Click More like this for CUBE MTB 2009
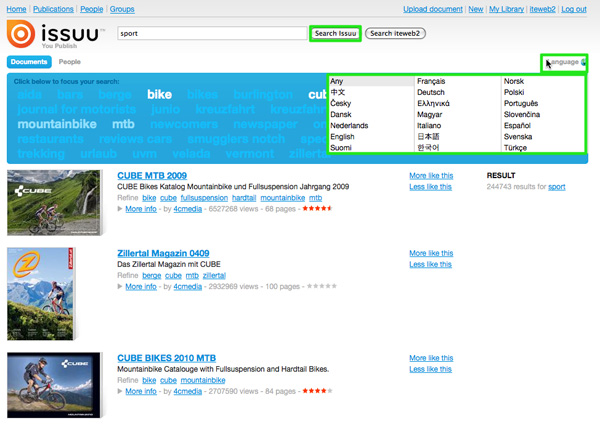Screen dimensions: 600x429 click(431, 176)
